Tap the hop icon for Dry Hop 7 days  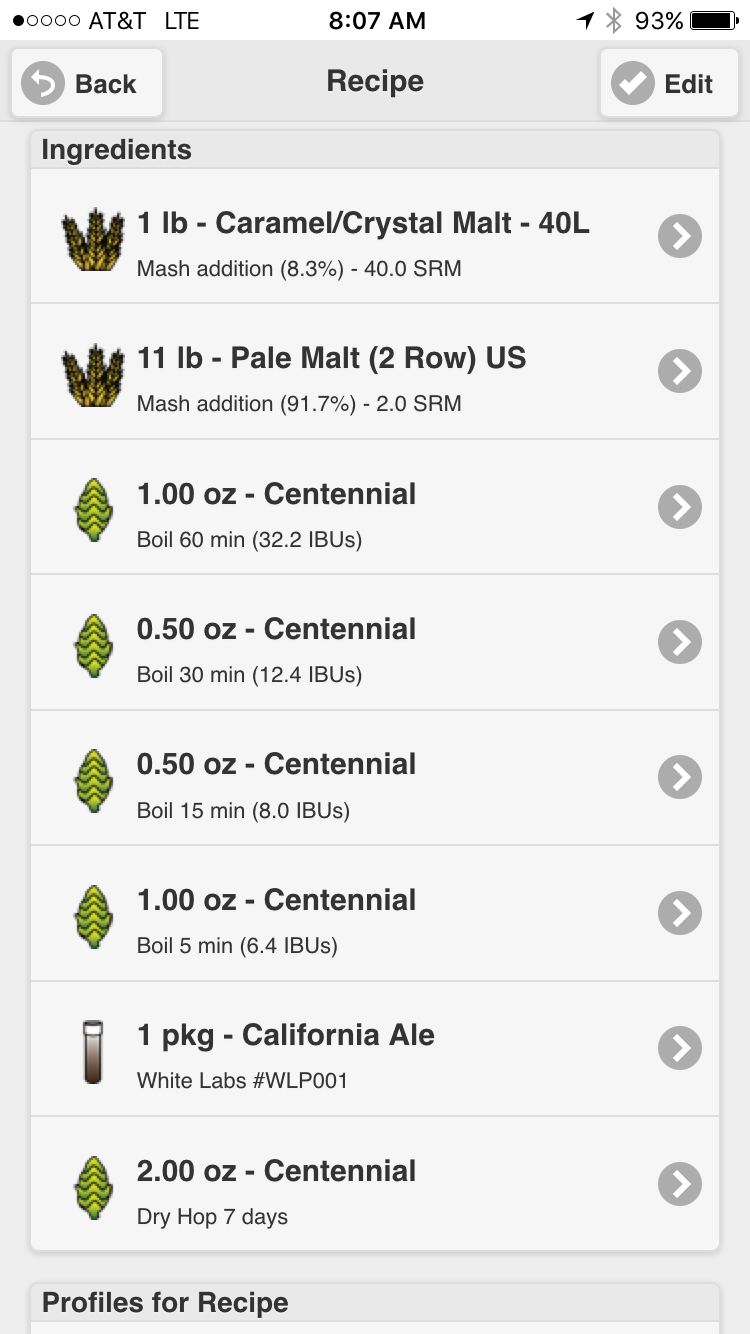93,1186
